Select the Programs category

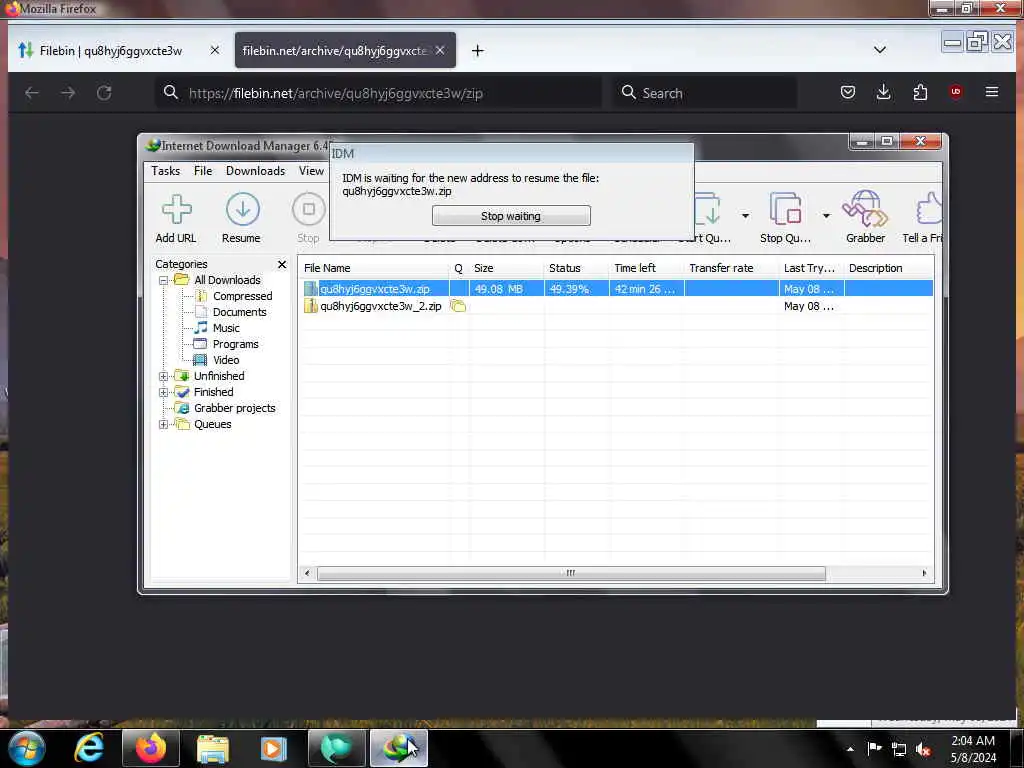(235, 344)
